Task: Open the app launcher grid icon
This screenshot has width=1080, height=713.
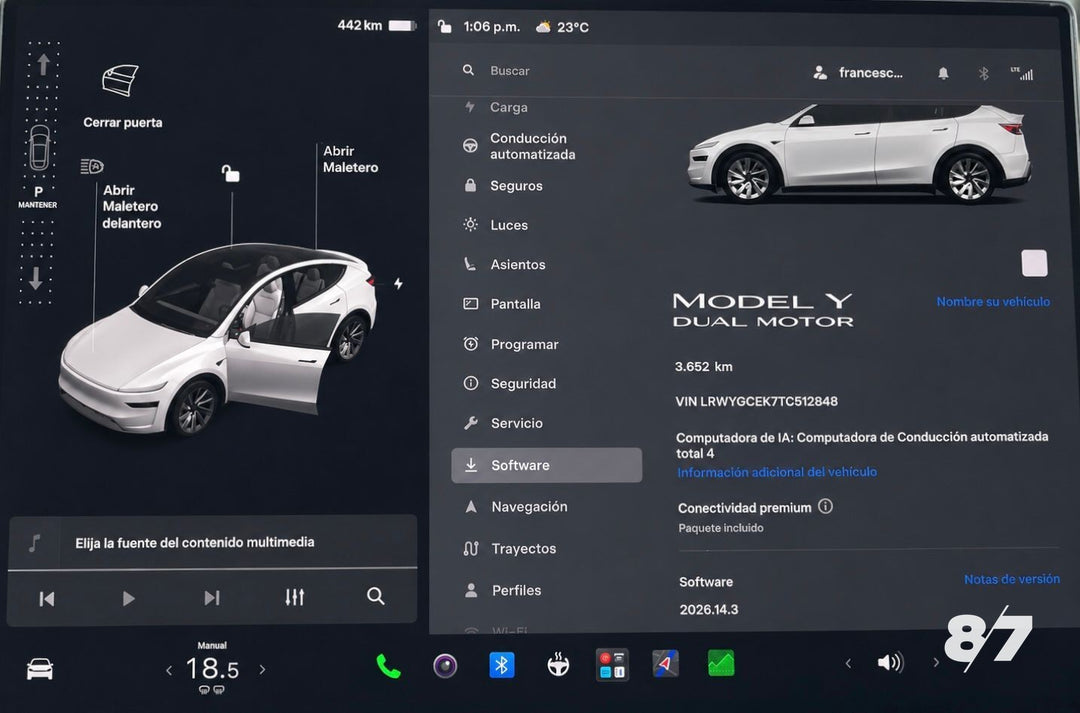Action: point(612,664)
